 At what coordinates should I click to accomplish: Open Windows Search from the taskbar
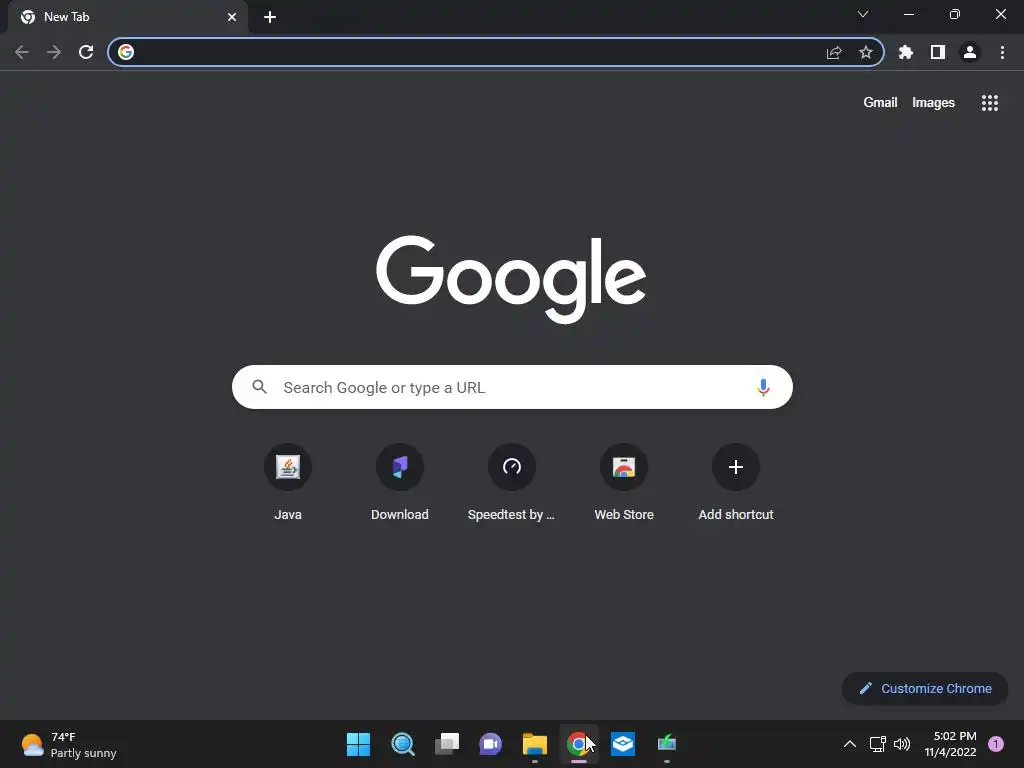[402, 744]
